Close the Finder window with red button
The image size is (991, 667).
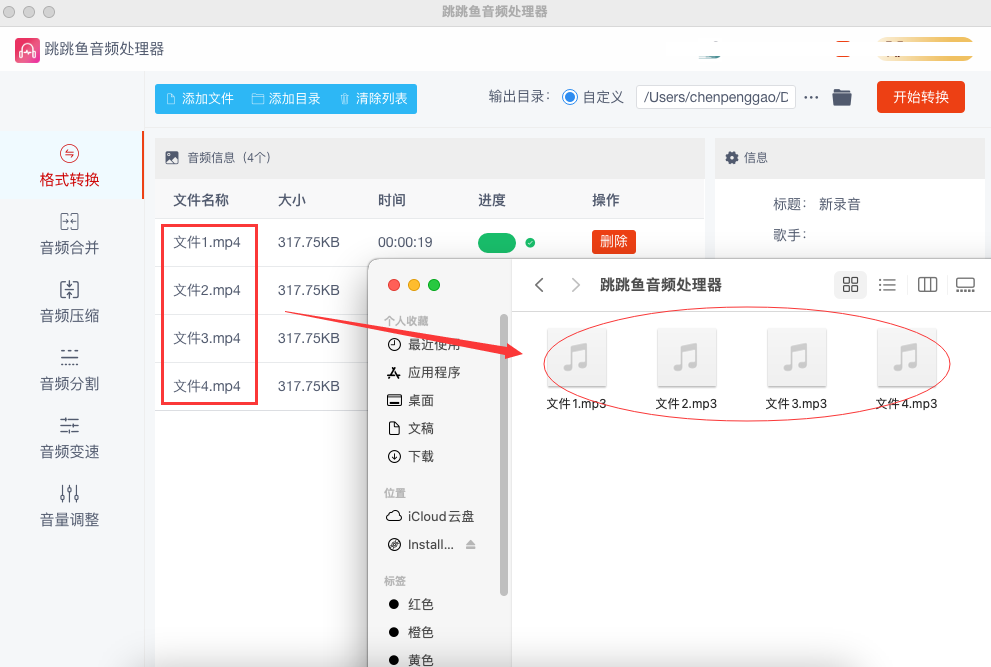(394, 285)
